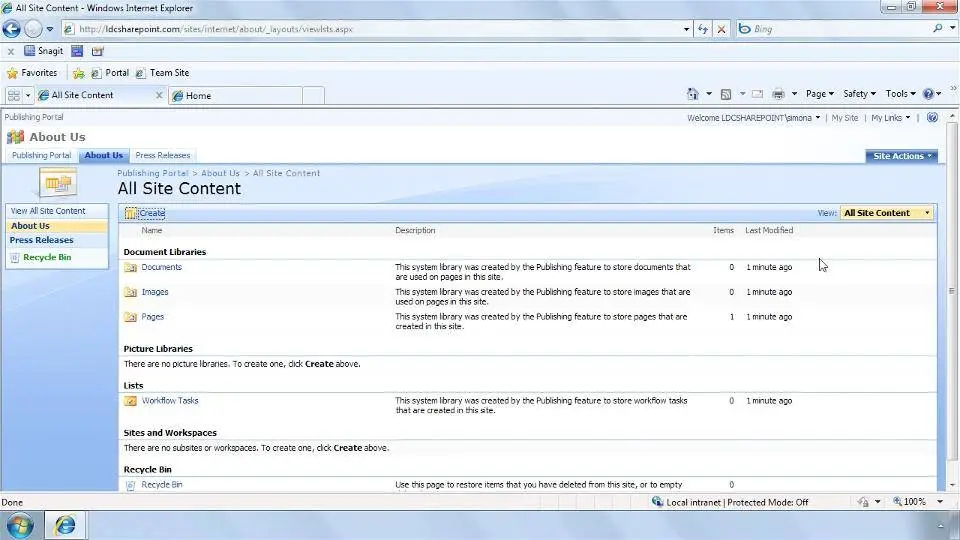Click the Print icon in command bar
This screenshot has height=540, width=960.
pyautogui.click(x=778, y=94)
